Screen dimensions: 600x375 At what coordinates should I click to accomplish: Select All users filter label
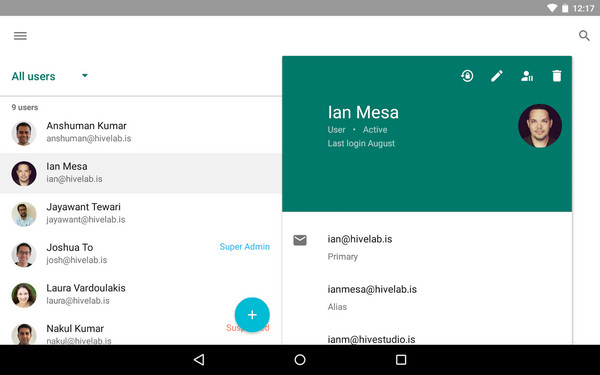33,77
